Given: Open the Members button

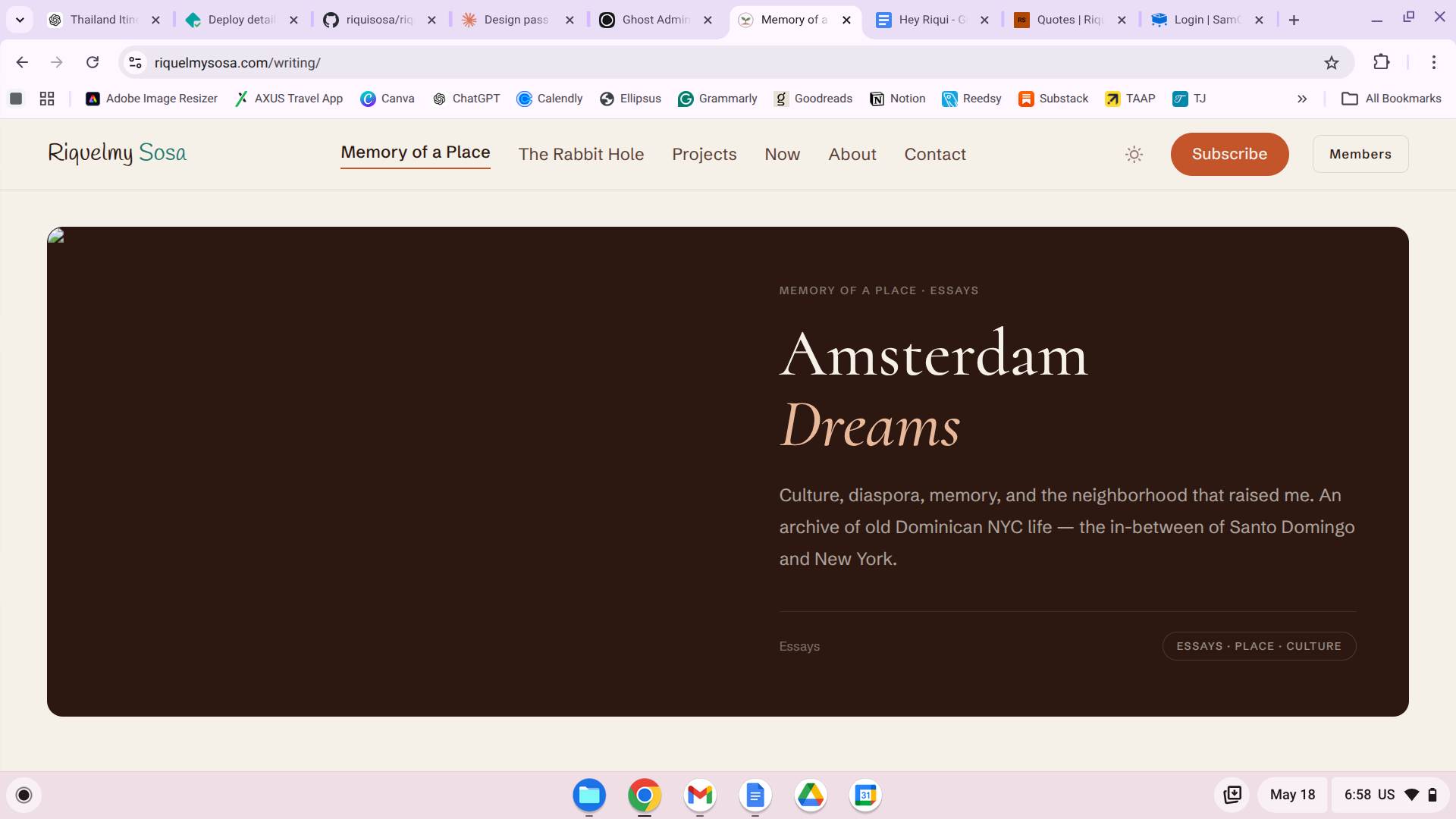Looking at the screenshot, I should point(1360,154).
